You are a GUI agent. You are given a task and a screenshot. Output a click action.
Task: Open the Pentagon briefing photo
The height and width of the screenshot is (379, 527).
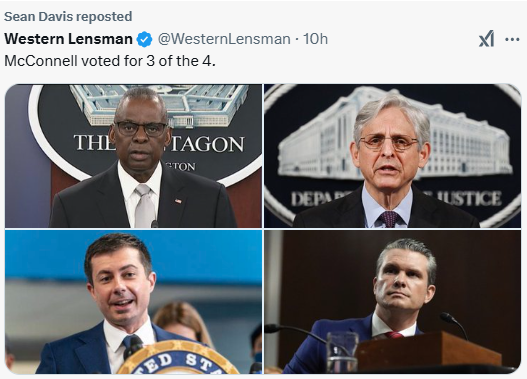[133, 156]
